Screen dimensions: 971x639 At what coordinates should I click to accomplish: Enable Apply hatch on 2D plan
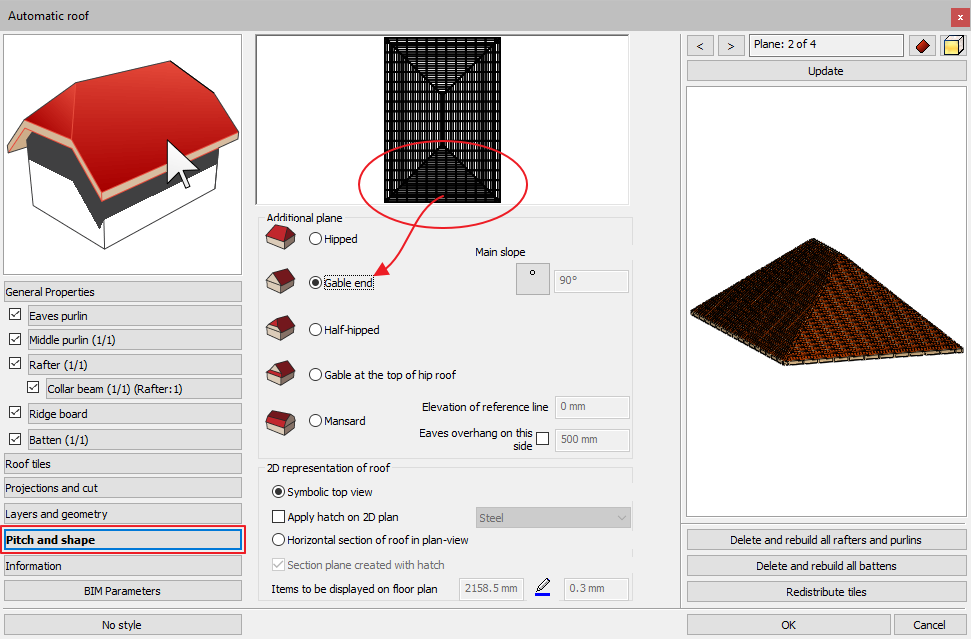coord(279,517)
